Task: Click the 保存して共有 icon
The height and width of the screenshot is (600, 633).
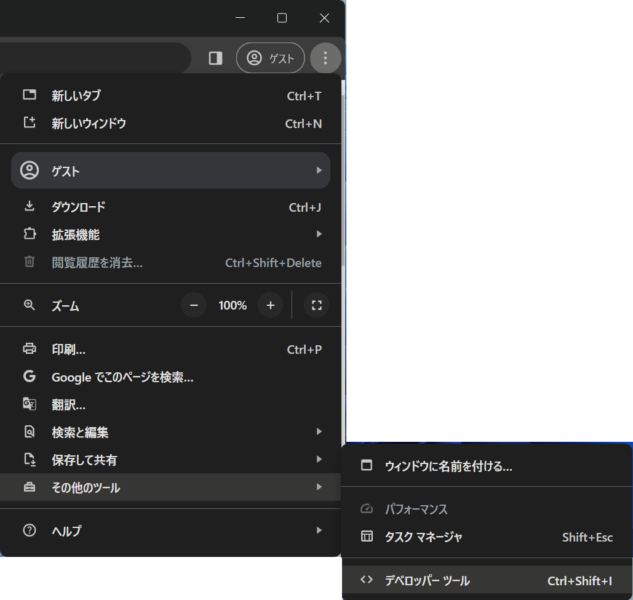Action: 30,459
